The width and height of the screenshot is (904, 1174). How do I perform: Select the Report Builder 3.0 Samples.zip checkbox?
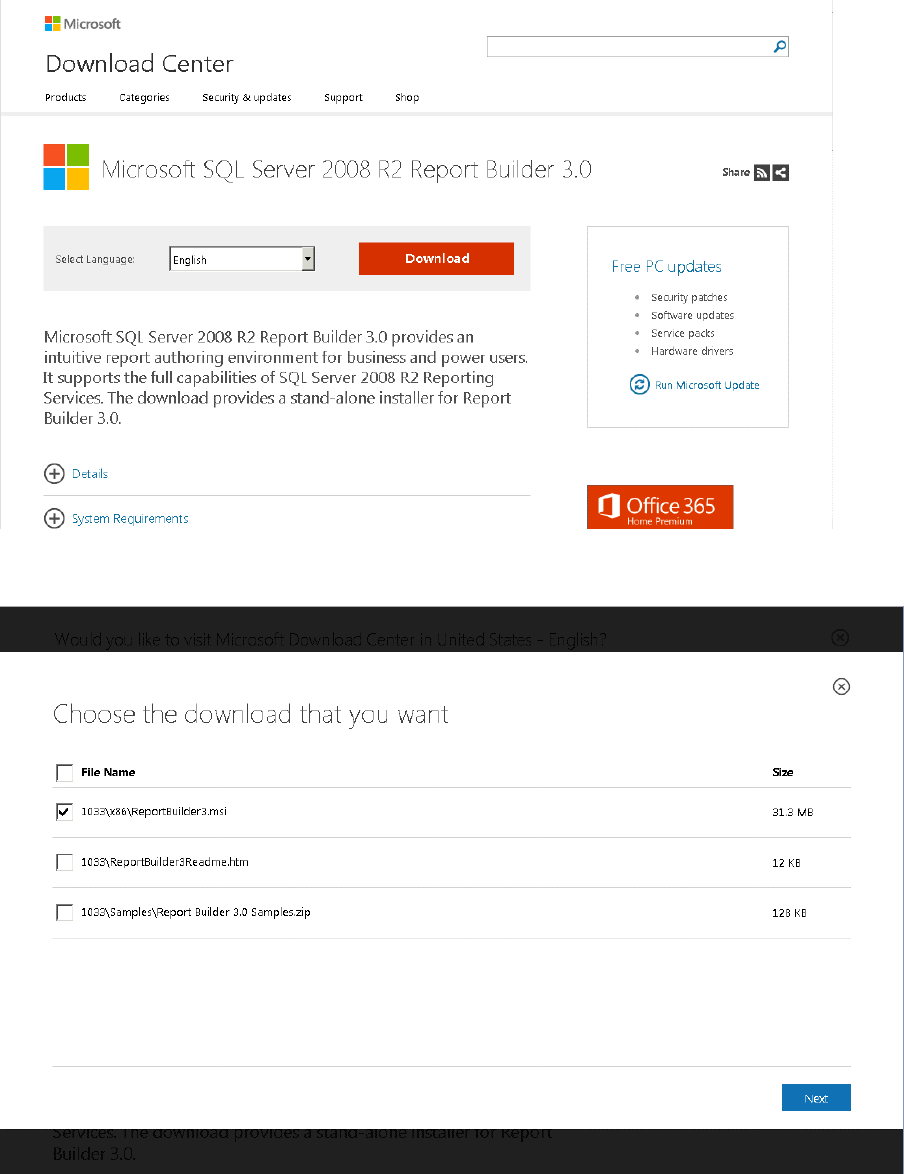(65, 912)
